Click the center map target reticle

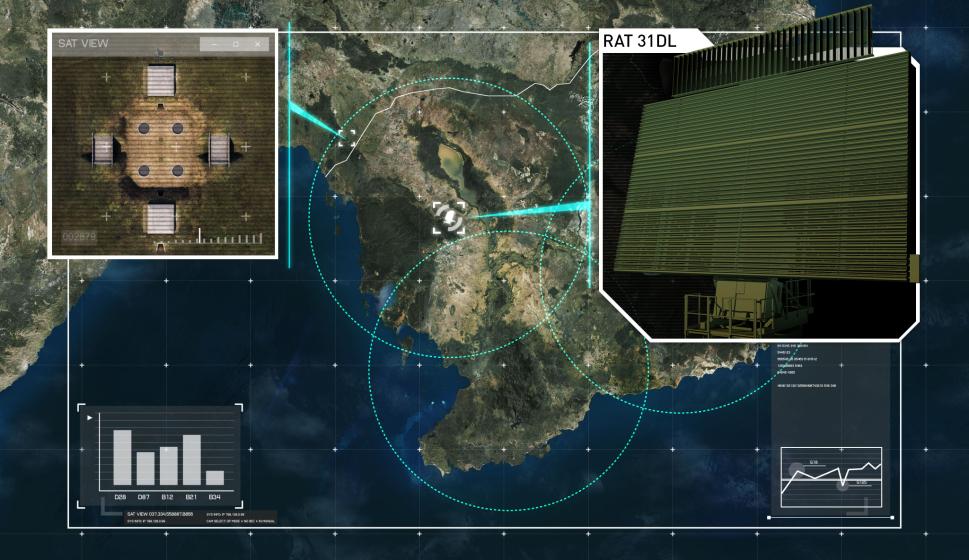pos(448,218)
